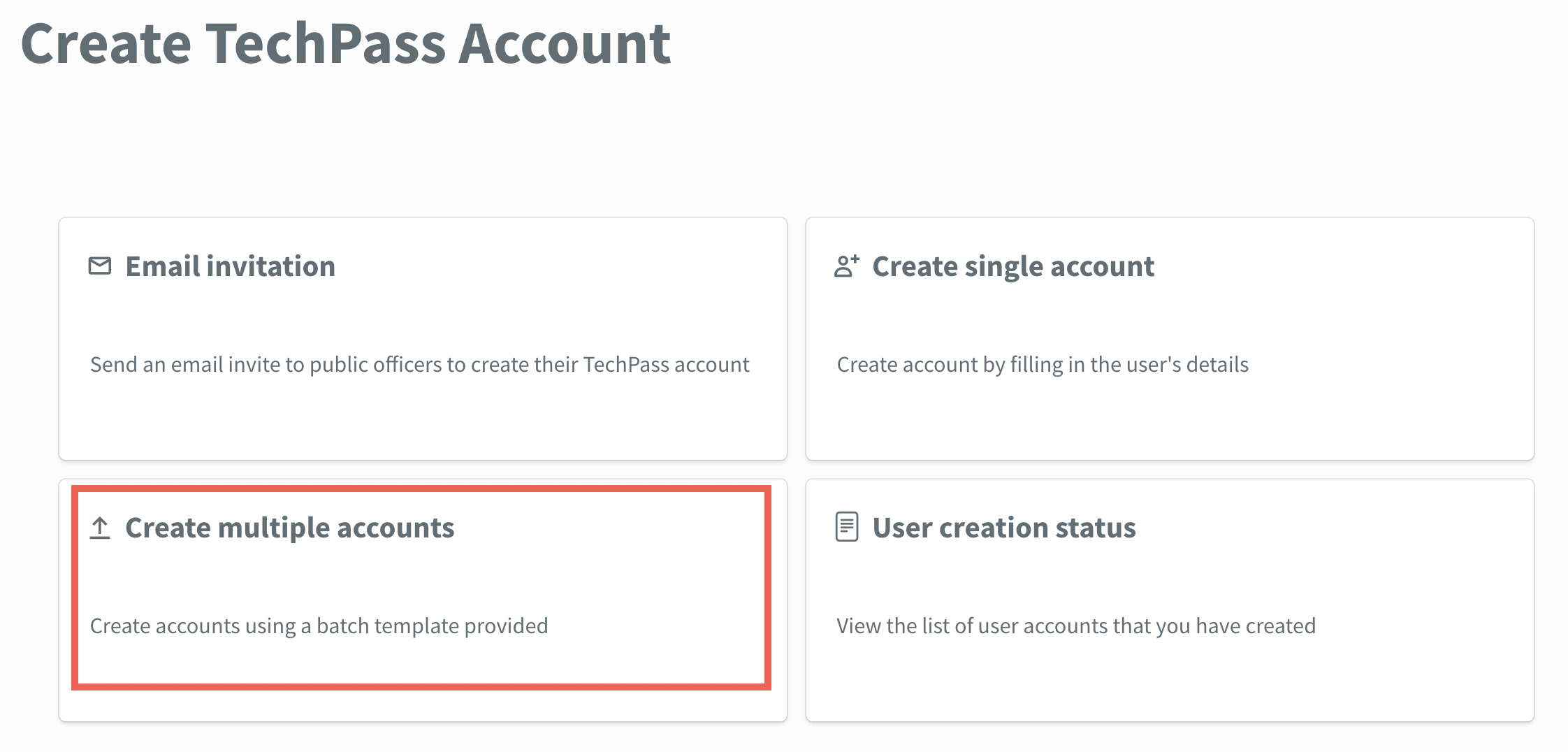Viewport: 1568px width, 752px height.
Task: Select the Create single account heading
Action: 1013,266
